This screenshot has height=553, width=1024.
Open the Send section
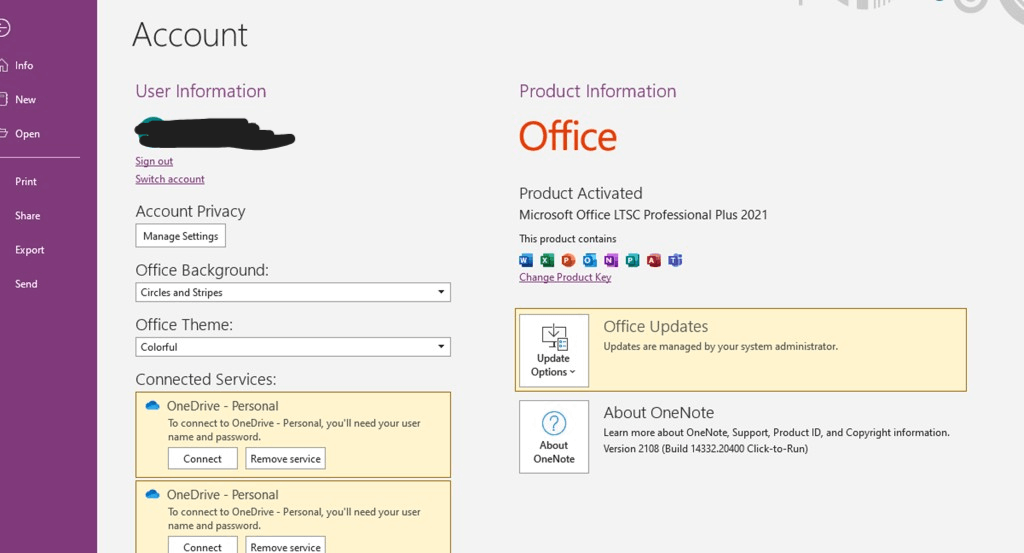(x=26, y=283)
